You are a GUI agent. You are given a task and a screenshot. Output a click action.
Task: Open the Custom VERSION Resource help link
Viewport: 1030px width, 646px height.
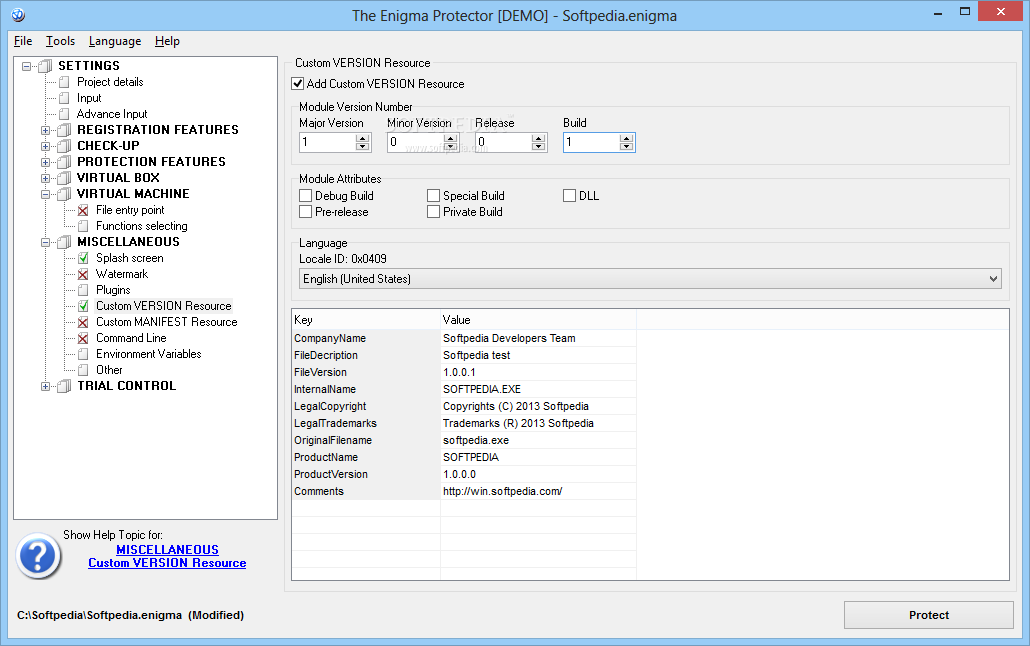pos(168,563)
